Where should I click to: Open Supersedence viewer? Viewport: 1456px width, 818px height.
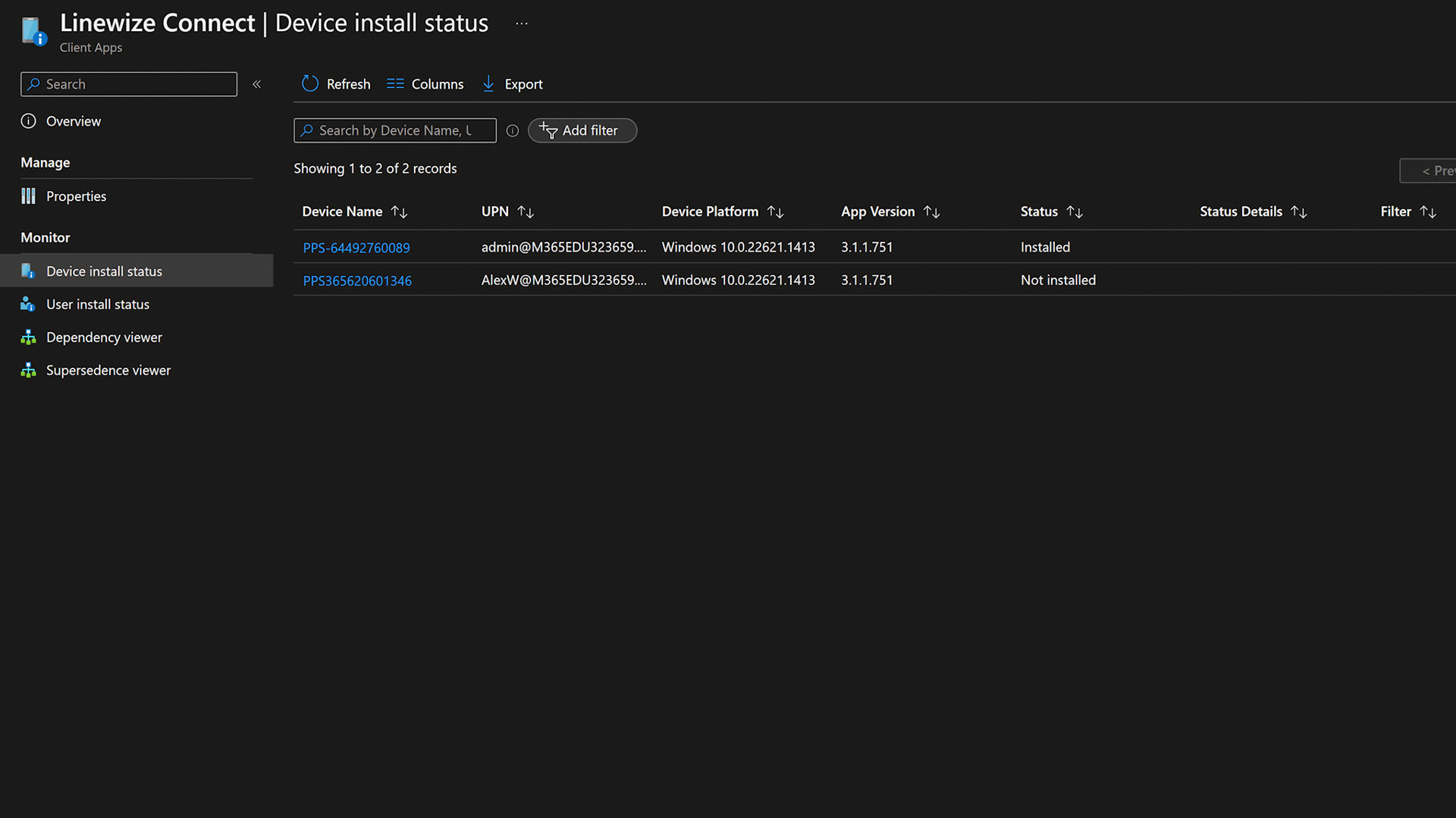pos(108,370)
